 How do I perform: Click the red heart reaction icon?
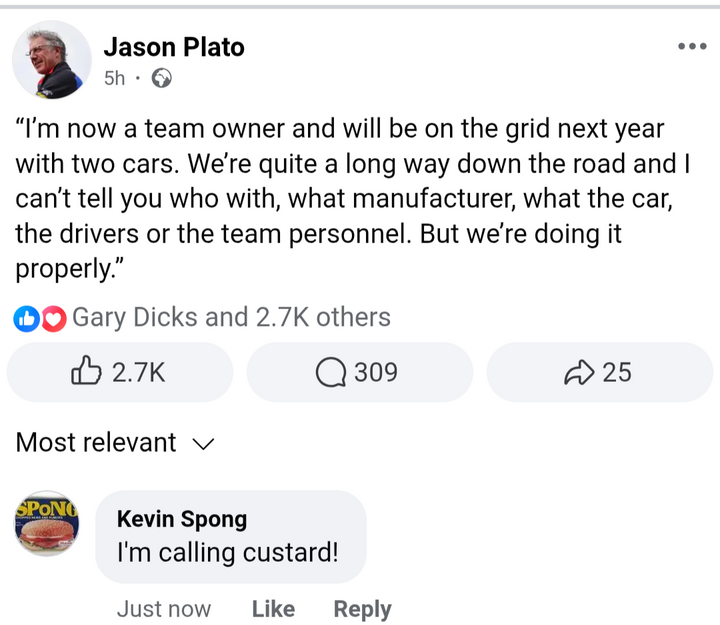(54, 319)
